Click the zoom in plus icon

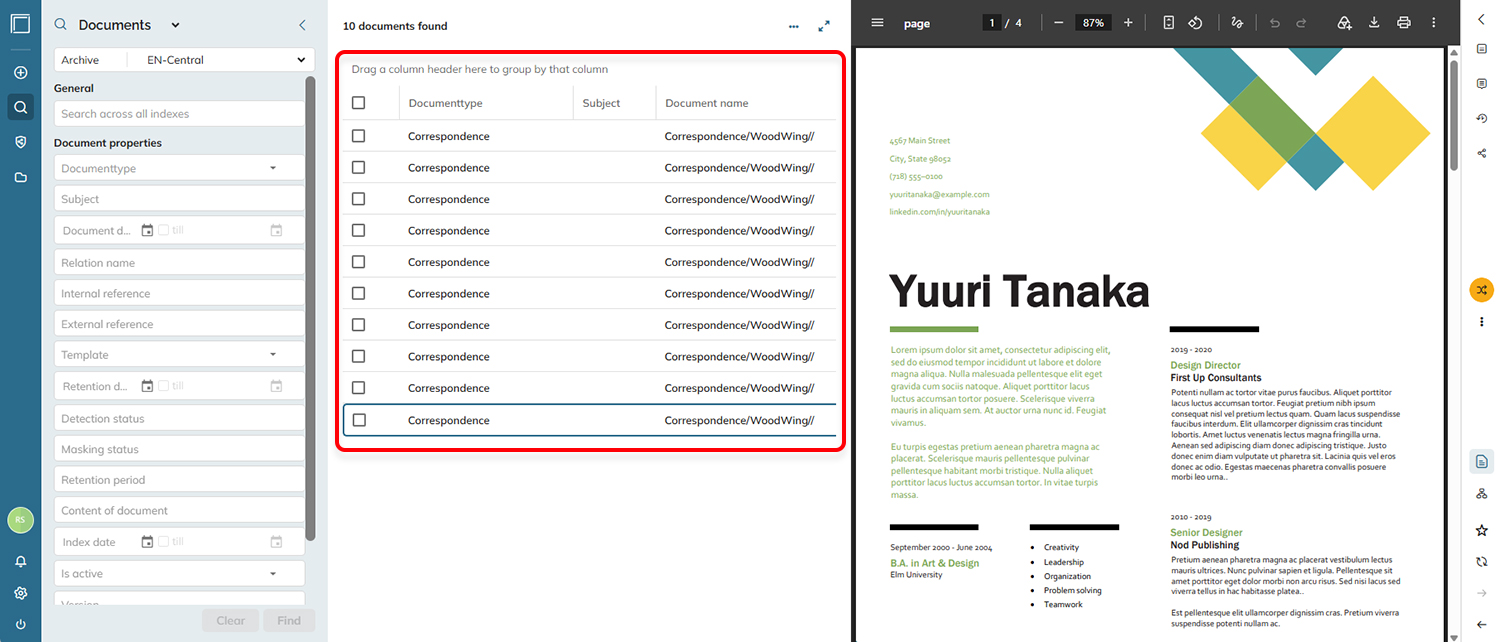click(x=1128, y=22)
